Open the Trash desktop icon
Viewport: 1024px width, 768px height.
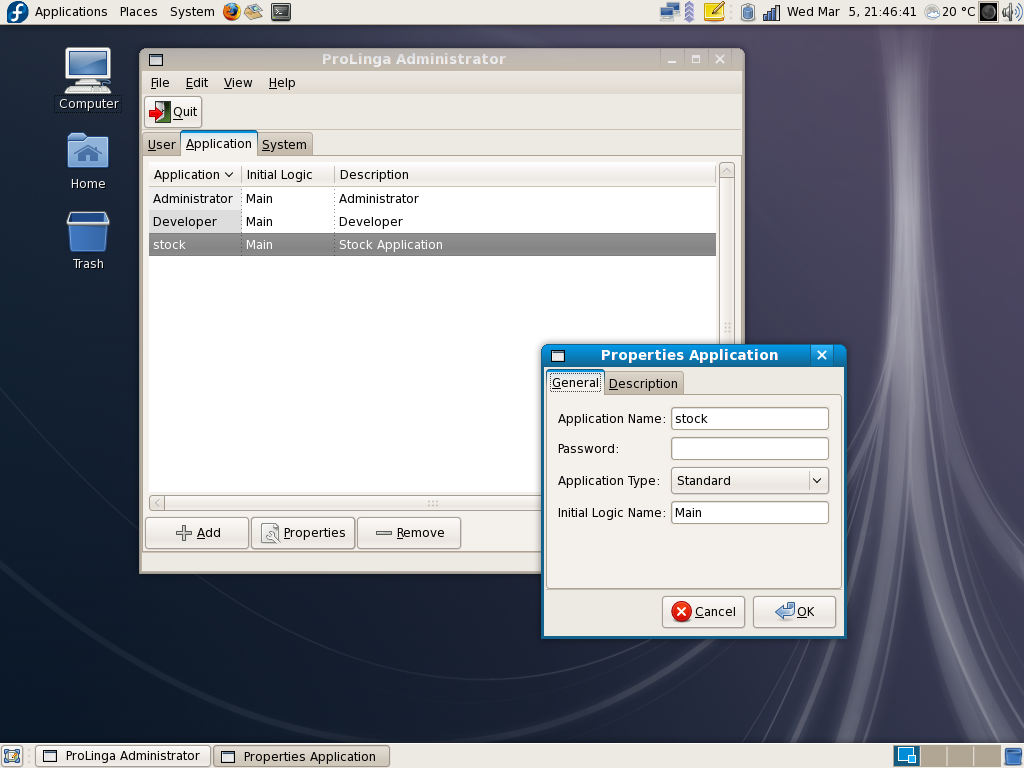[88, 241]
